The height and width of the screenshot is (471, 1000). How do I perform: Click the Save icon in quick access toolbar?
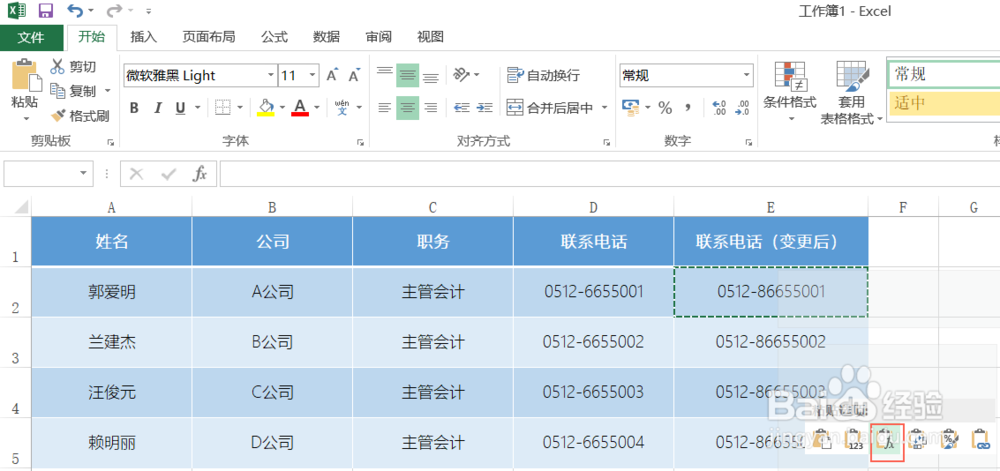tap(46, 11)
